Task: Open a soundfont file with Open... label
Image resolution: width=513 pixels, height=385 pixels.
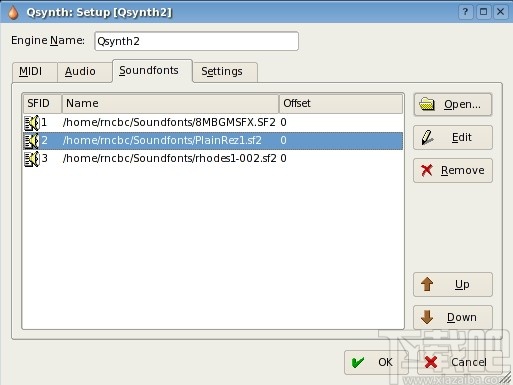Action: coord(462,105)
